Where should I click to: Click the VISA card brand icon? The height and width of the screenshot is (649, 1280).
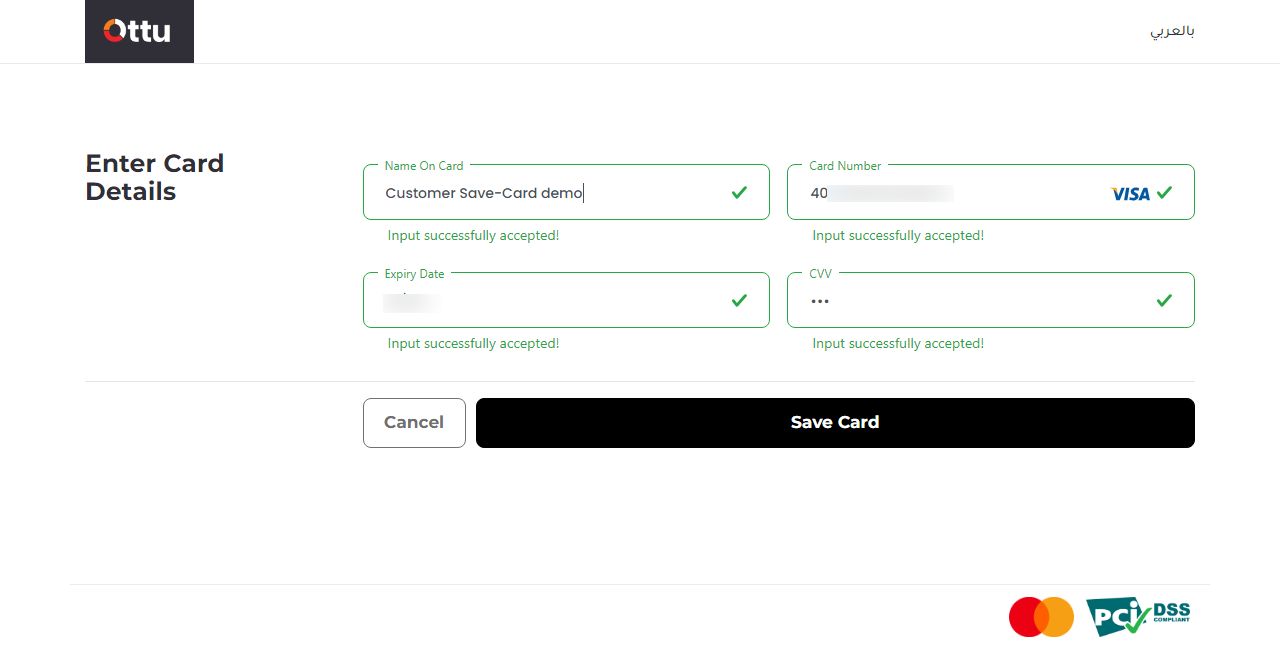(1130, 193)
